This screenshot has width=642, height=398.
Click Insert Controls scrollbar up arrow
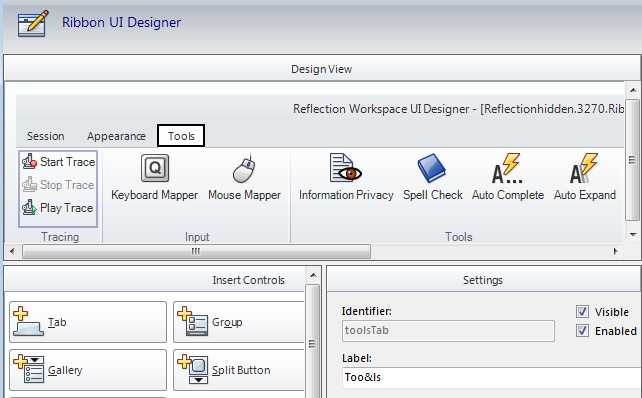[313, 275]
